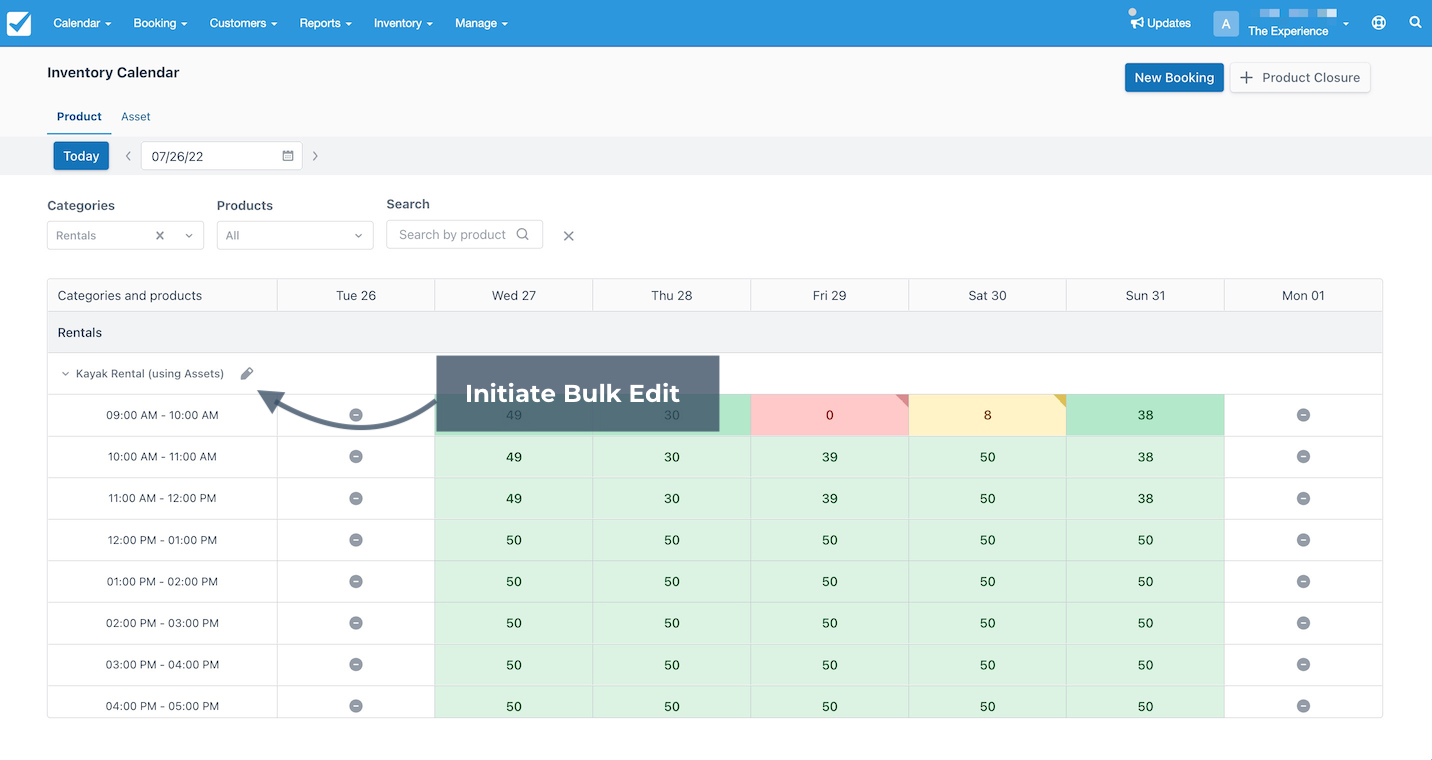Image resolution: width=1432 pixels, height=760 pixels.
Task: Switch to the Asset tab
Action: click(136, 117)
